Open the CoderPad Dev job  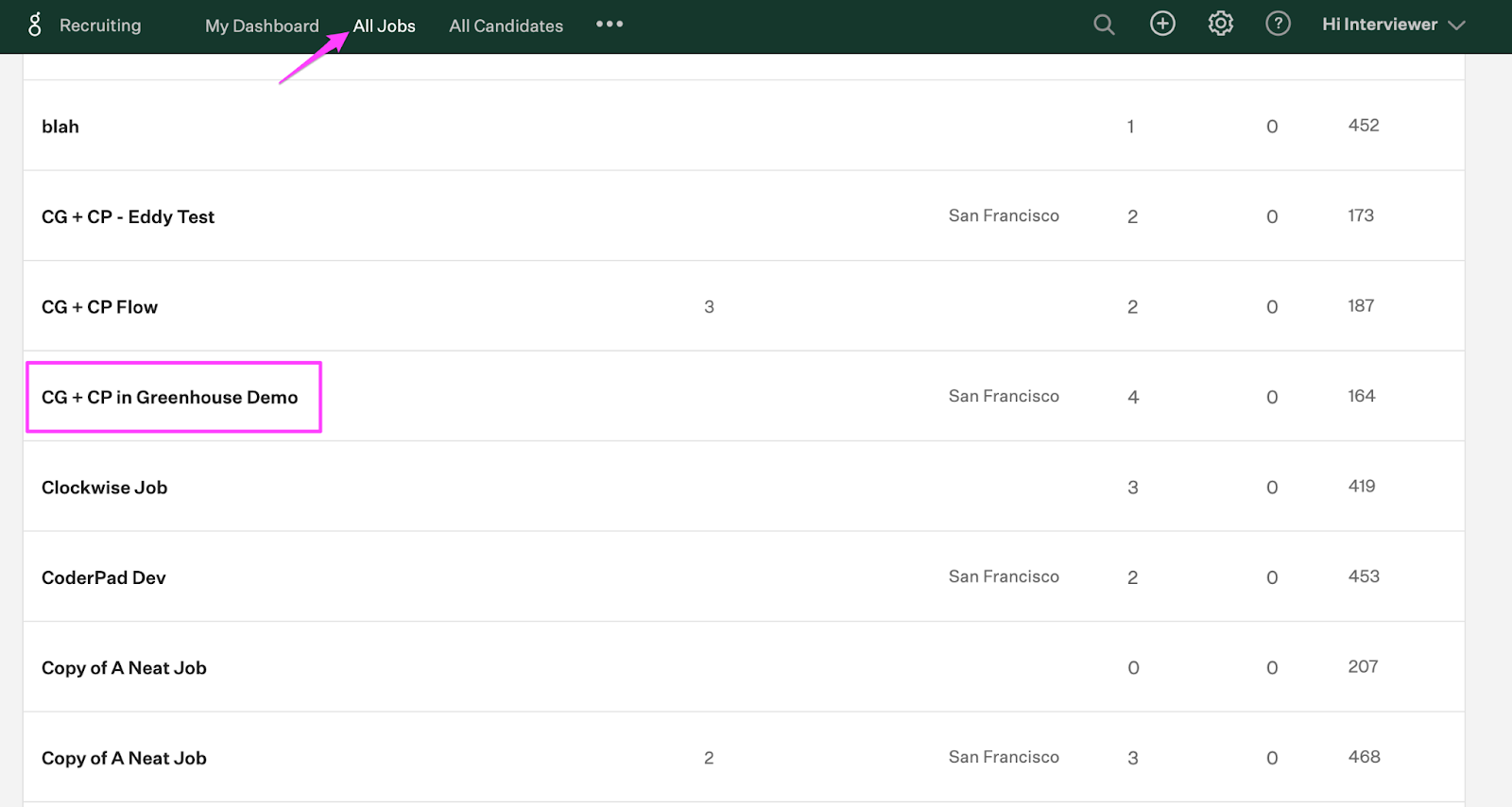(x=104, y=577)
